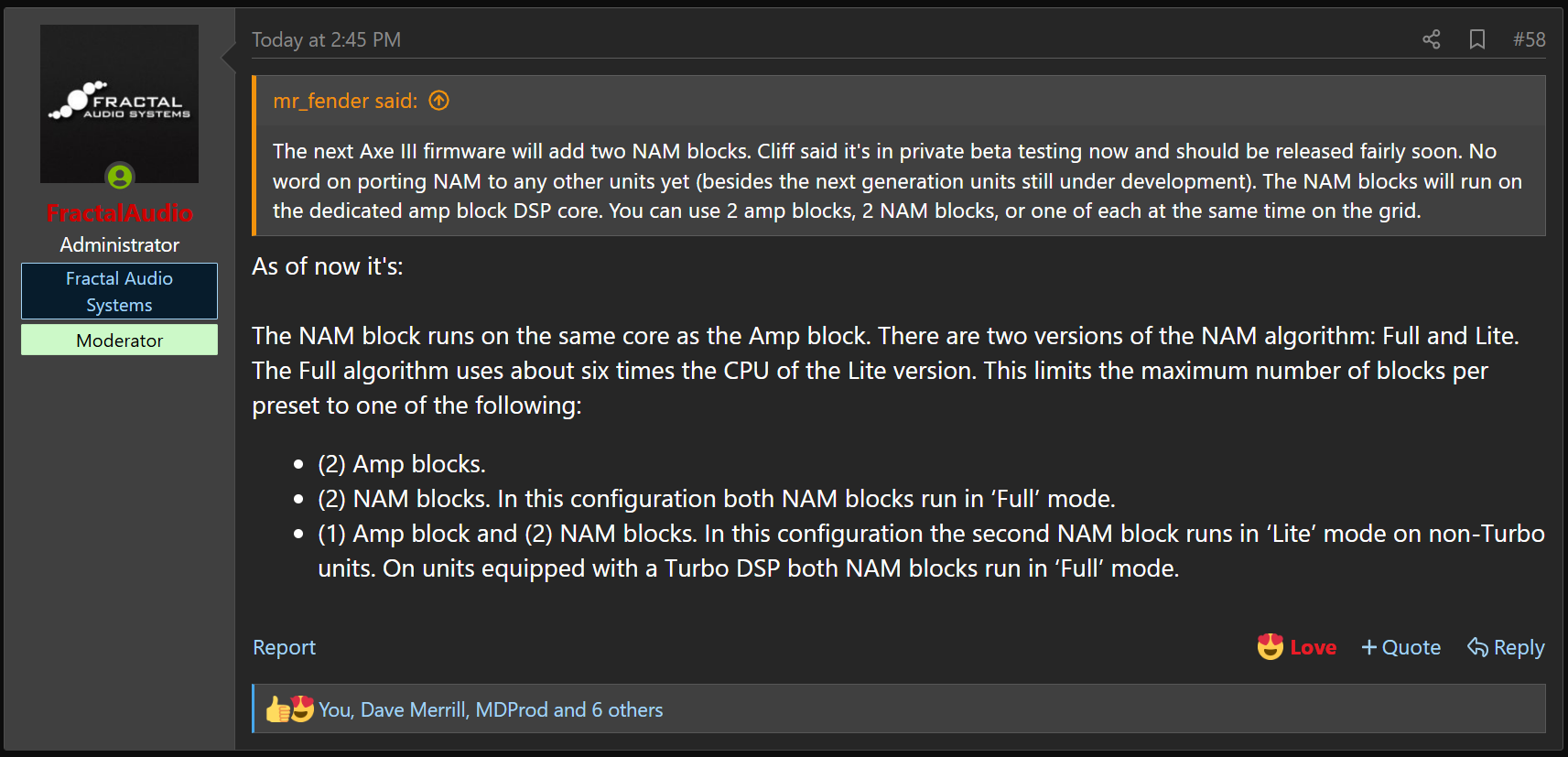Click the Reply button text
Viewport: 1568px width, 757px height.
pos(1519,647)
